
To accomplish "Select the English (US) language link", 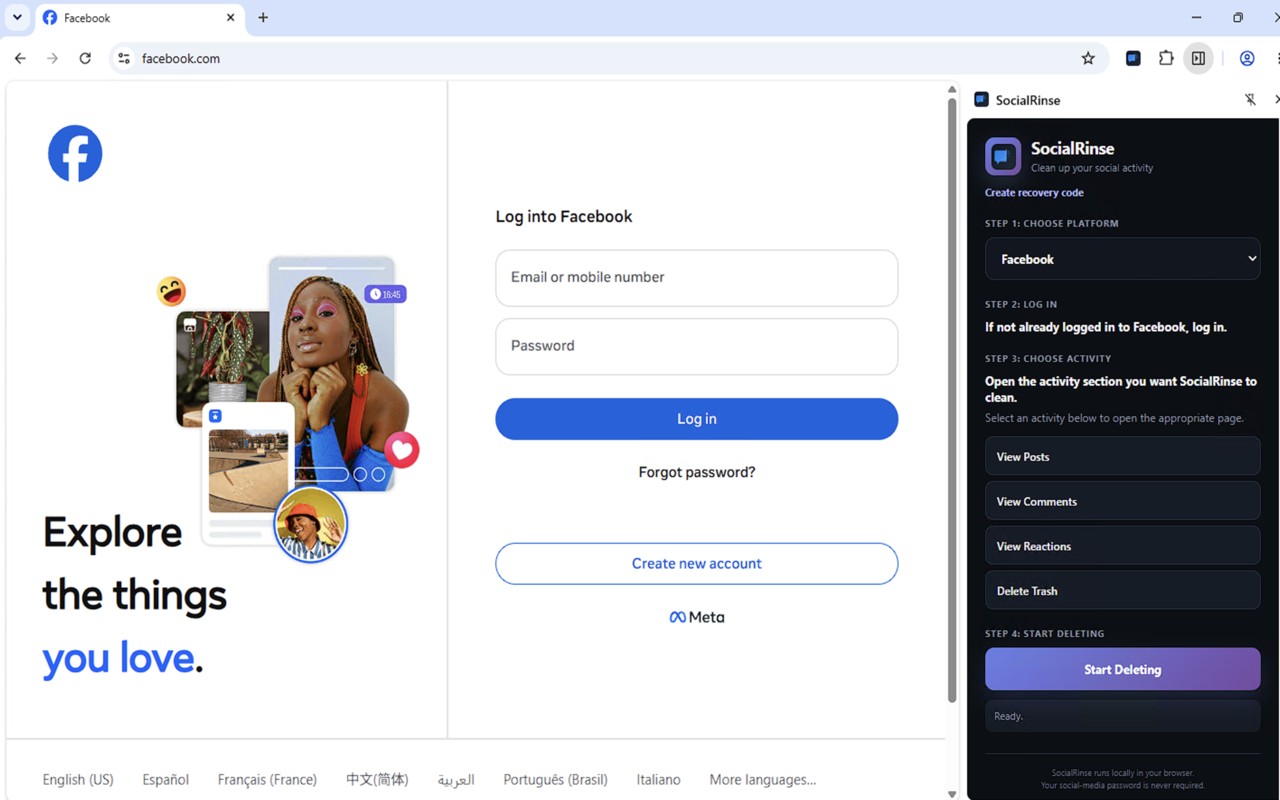I will pos(78,779).
